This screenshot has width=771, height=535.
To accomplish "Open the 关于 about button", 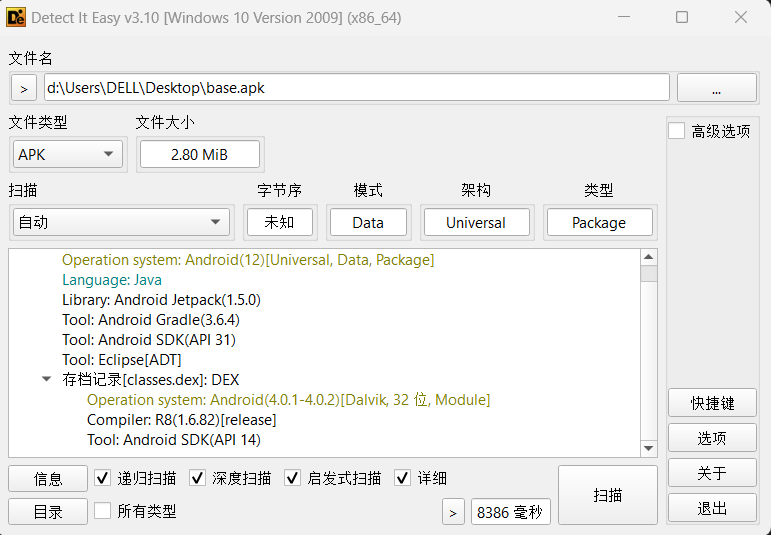I will [712, 473].
